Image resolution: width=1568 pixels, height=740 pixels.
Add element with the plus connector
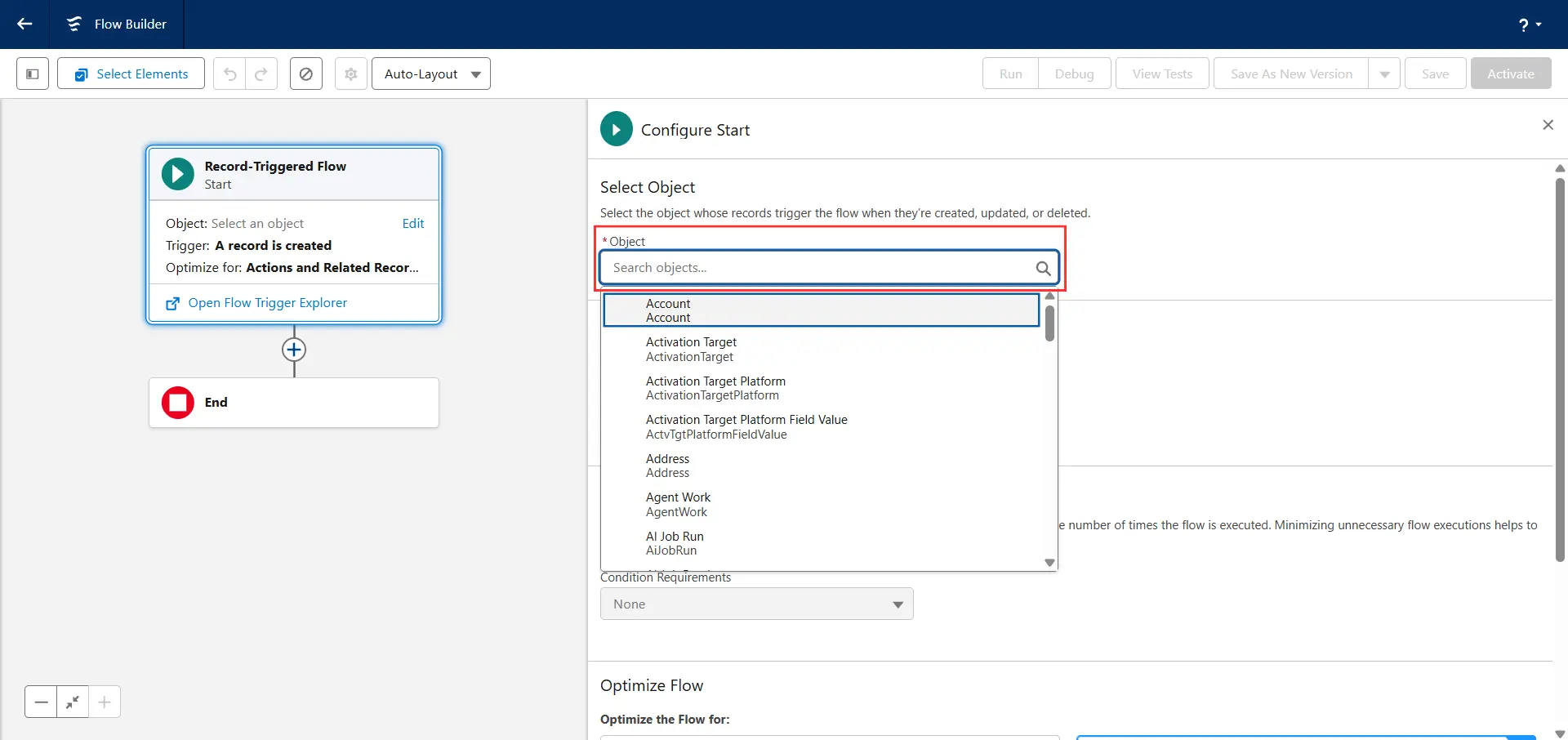point(294,350)
